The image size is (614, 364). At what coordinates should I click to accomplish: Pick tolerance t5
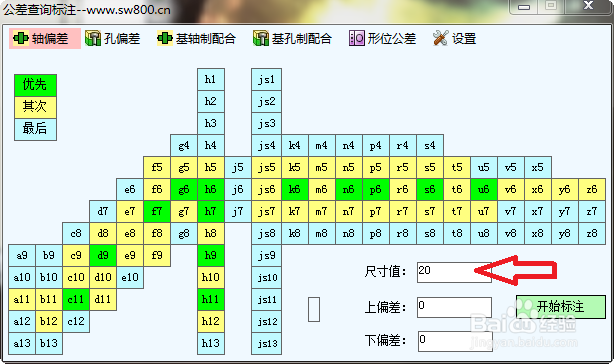[457, 168]
